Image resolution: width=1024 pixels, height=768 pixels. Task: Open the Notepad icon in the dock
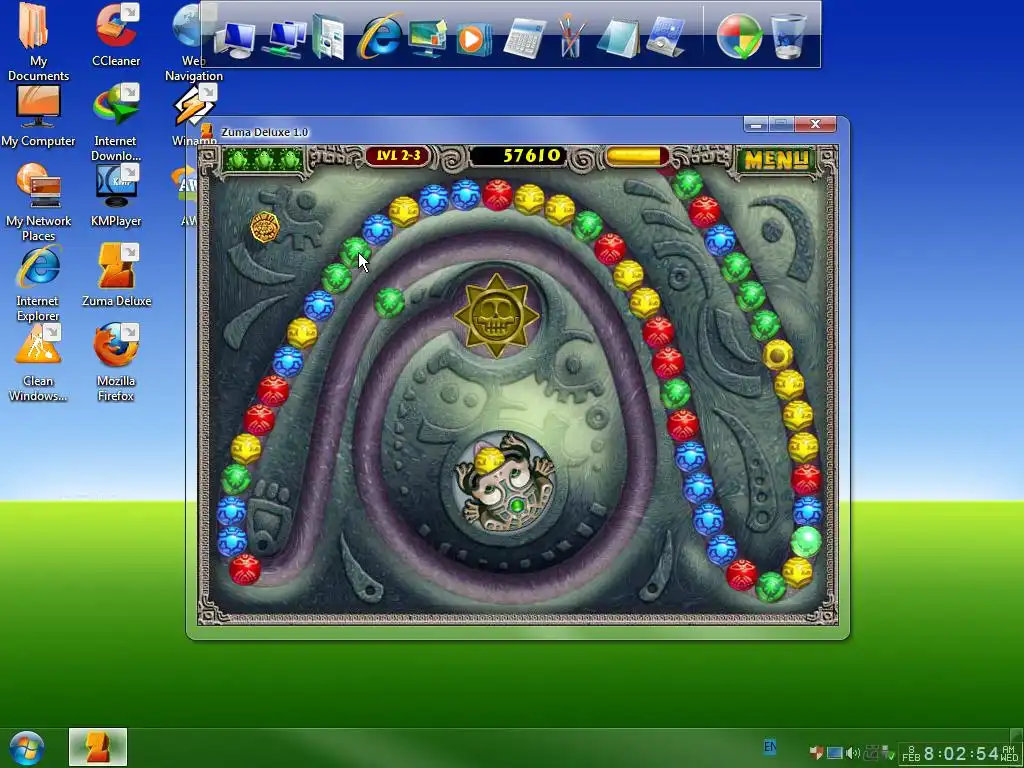click(618, 39)
